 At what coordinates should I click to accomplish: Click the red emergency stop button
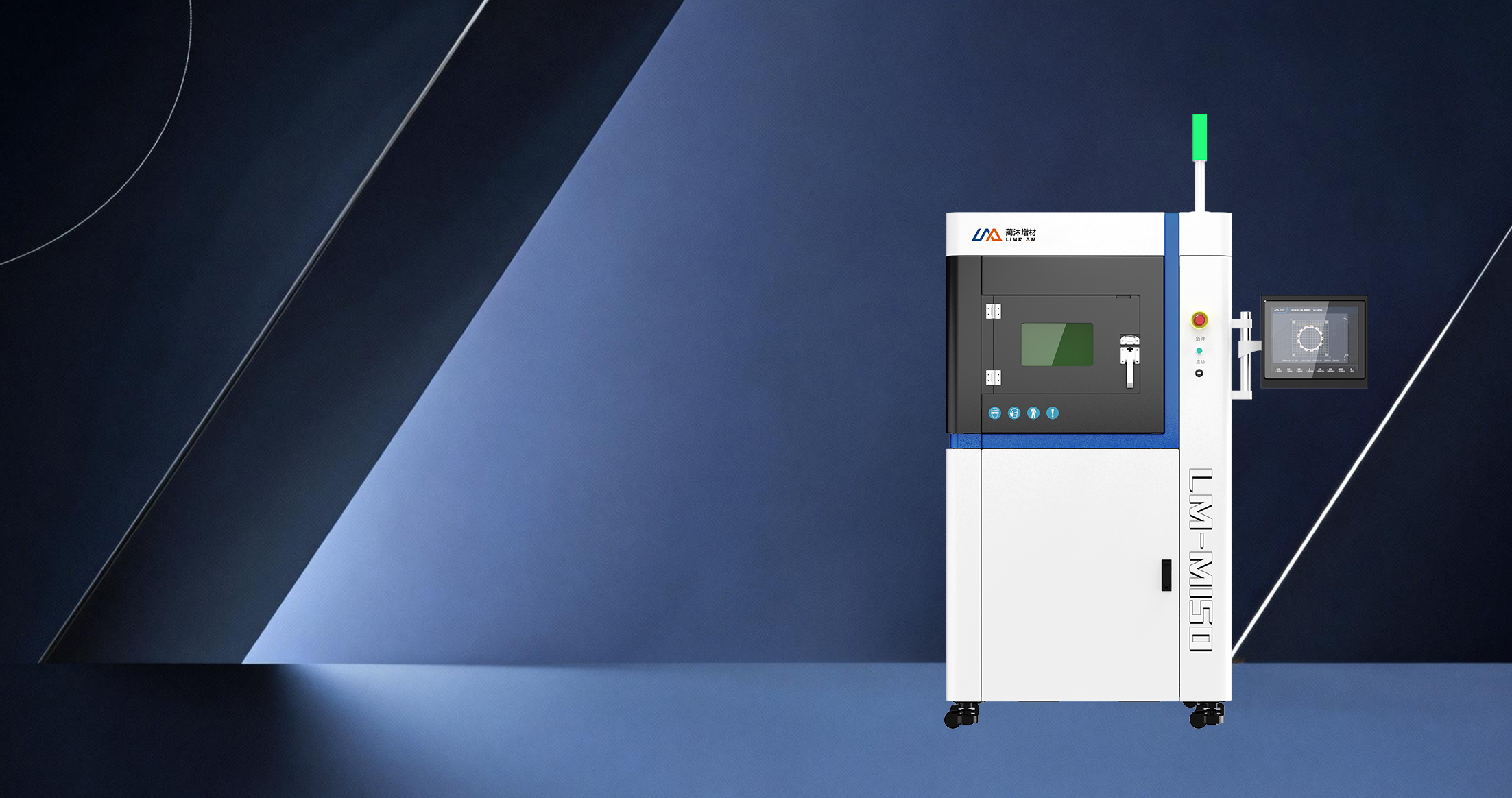pyautogui.click(x=1199, y=320)
